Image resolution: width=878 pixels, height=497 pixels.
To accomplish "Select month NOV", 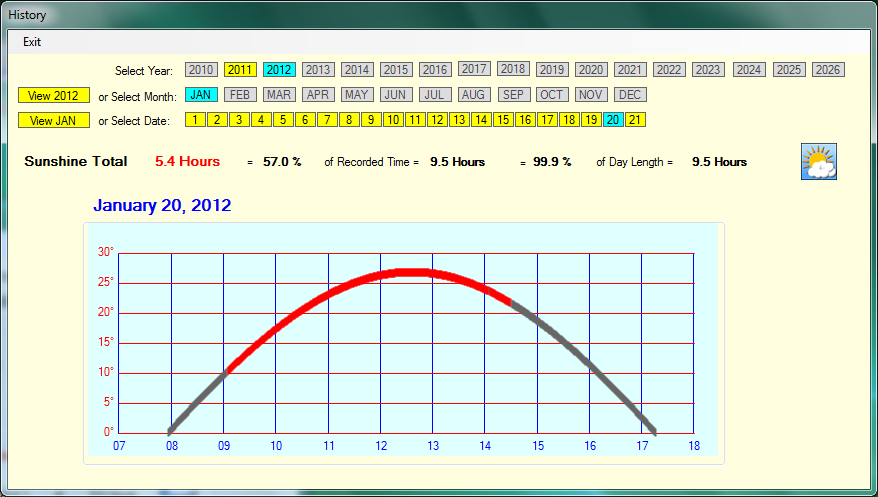I will [591, 95].
